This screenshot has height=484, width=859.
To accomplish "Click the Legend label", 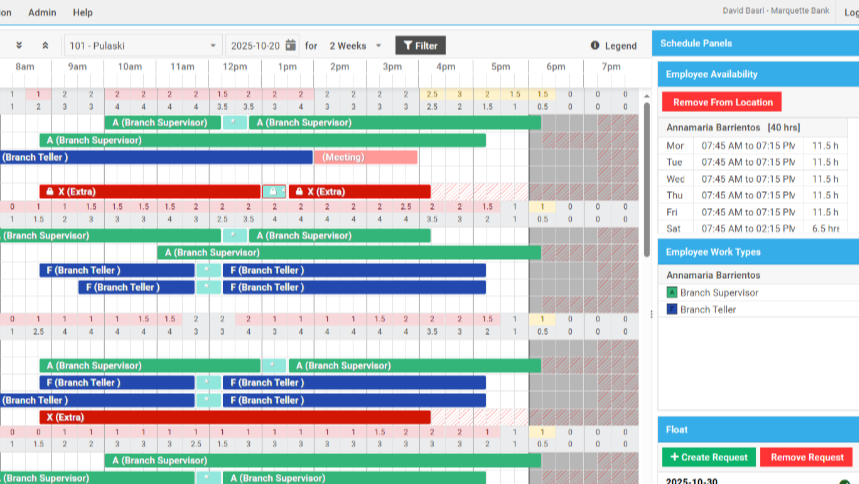I will 621,45.
